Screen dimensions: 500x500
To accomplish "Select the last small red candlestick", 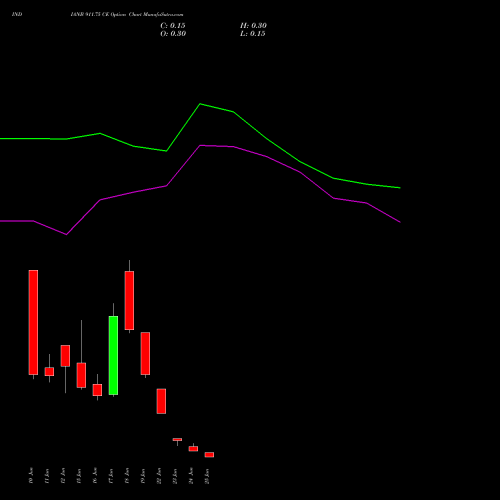I will pyautogui.click(x=209, y=455).
